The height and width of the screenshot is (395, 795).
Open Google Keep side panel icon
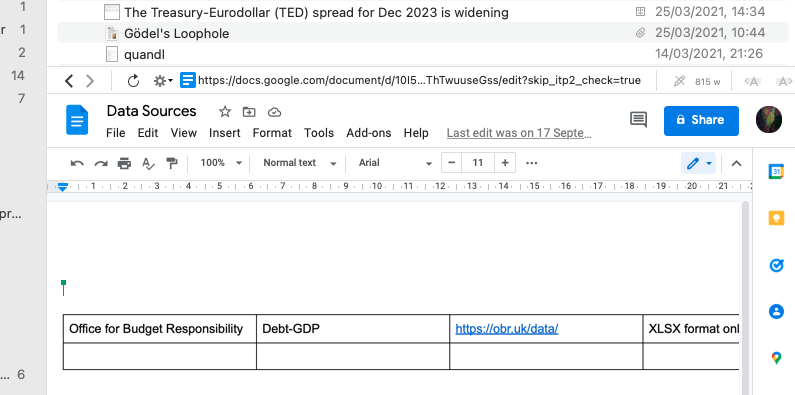point(776,218)
